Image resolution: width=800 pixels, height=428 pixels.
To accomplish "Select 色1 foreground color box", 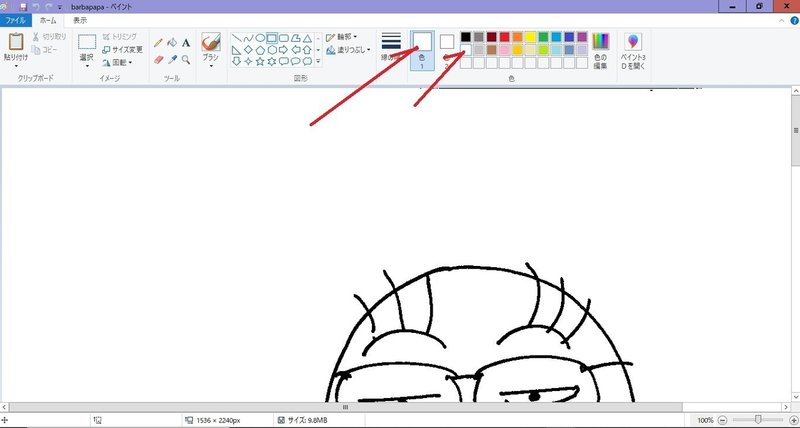I will (x=422, y=50).
